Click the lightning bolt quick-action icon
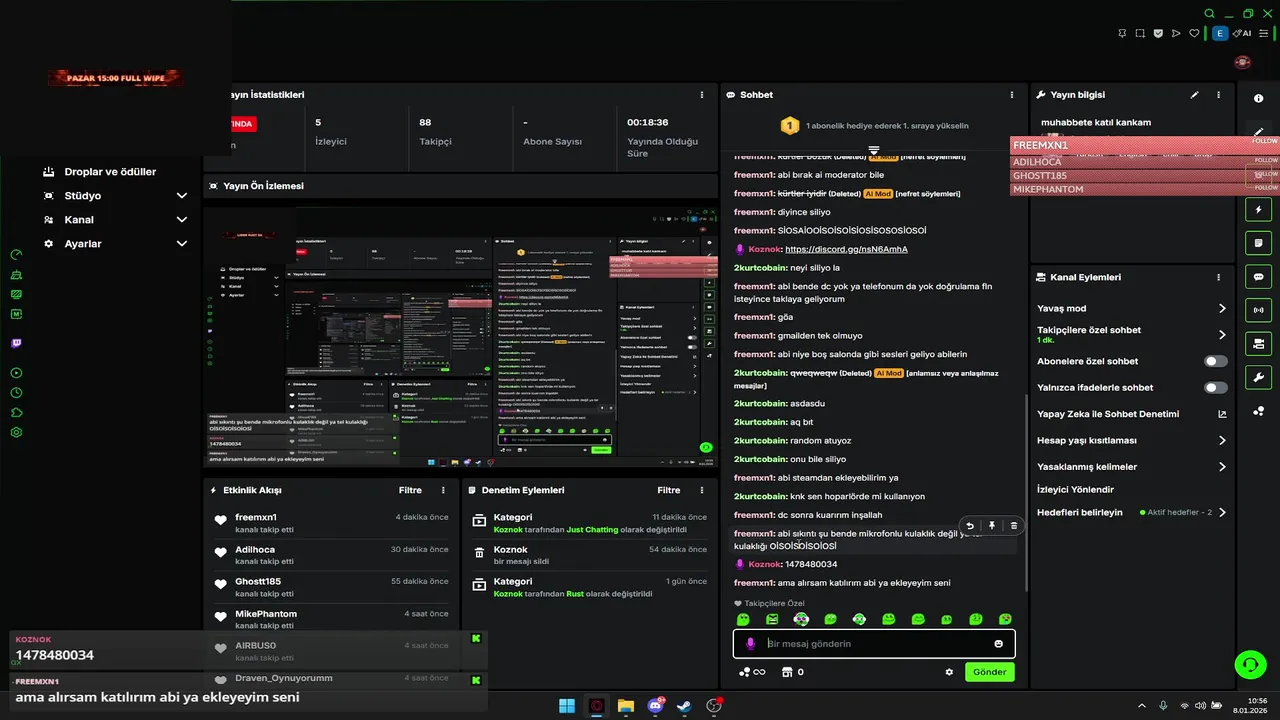Image resolution: width=1280 pixels, height=720 pixels. click(1259, 210)
